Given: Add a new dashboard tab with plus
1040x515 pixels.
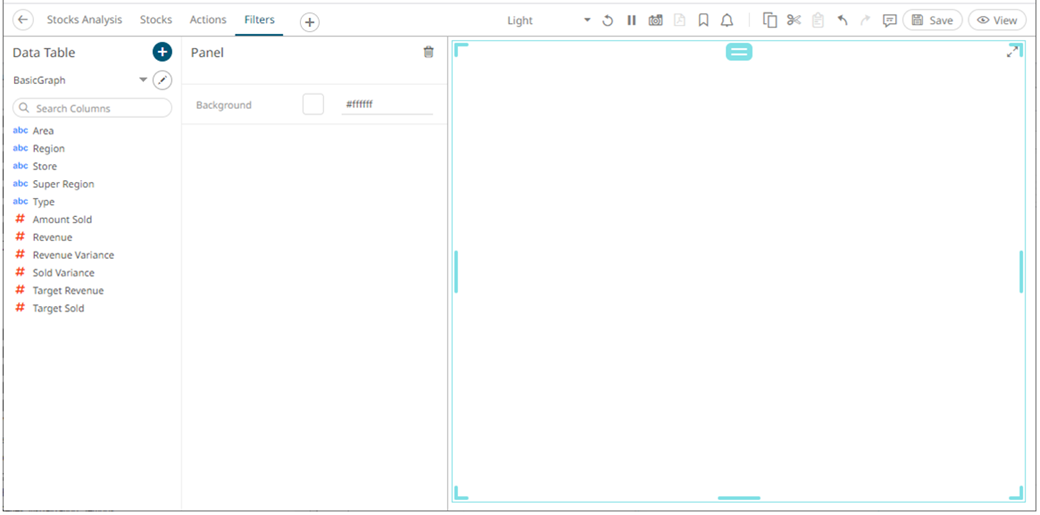Looking at the screenshot, I should [x=310, y=21].
